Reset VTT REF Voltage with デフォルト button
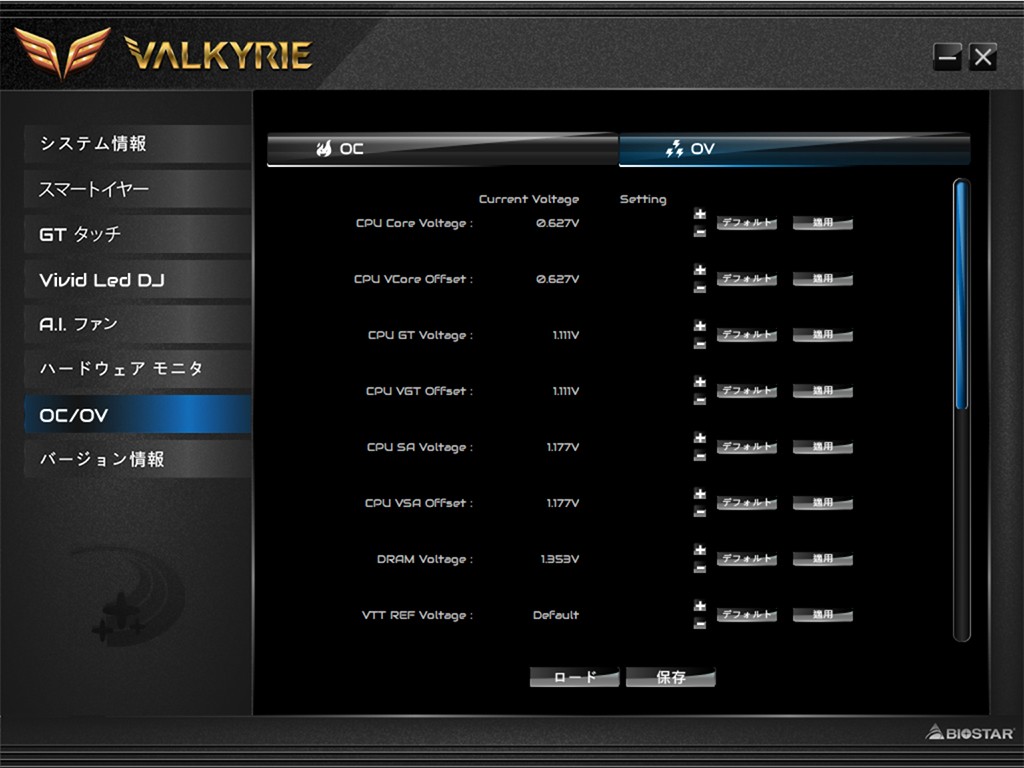This screenshot has height=768, width=1024. tap(747, 615)
